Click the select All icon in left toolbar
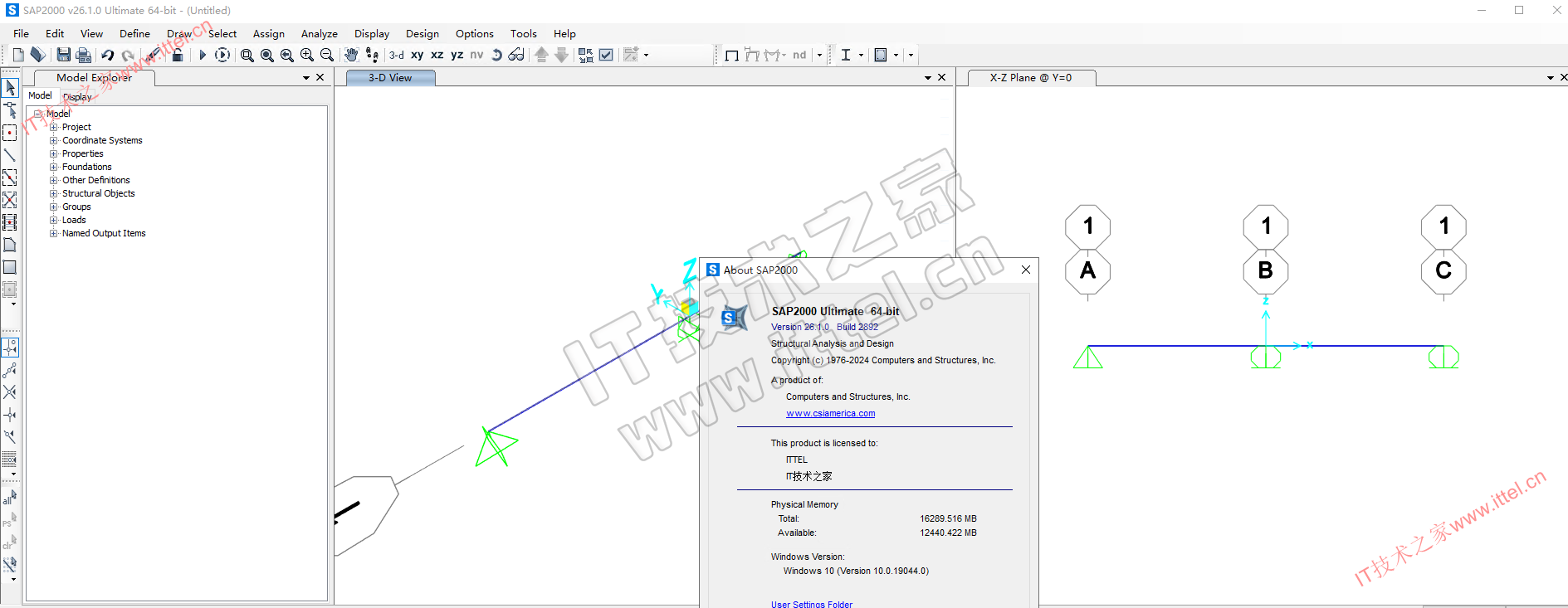The height and width of the screenshot is (608, 1568). coord(10,497)
